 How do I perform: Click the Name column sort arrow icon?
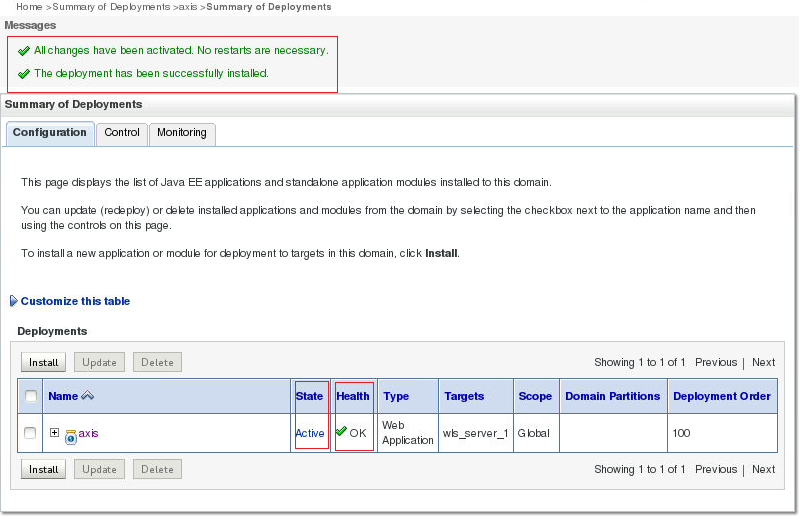(87, 395)
